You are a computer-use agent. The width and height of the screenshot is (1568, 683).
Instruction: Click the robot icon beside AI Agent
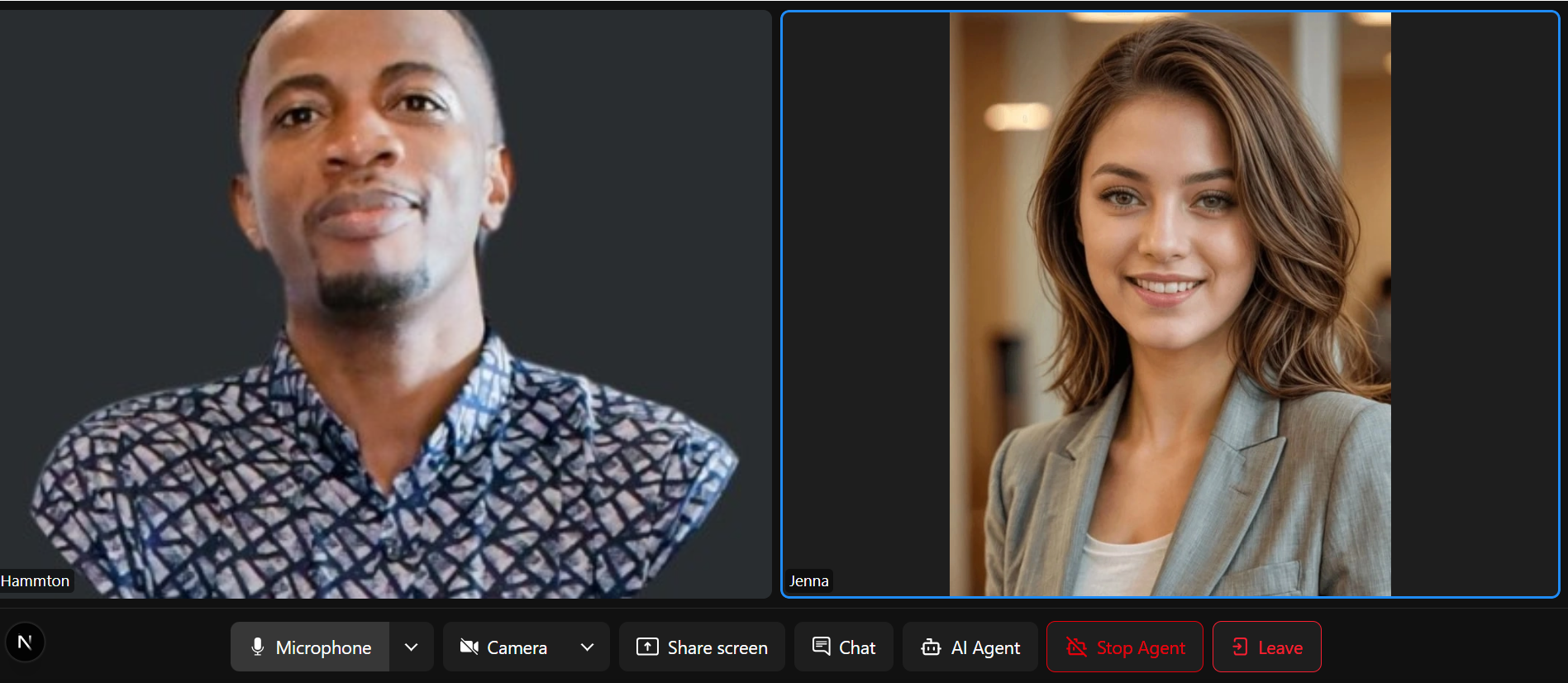pyautogui.click(x=931, y=647)
